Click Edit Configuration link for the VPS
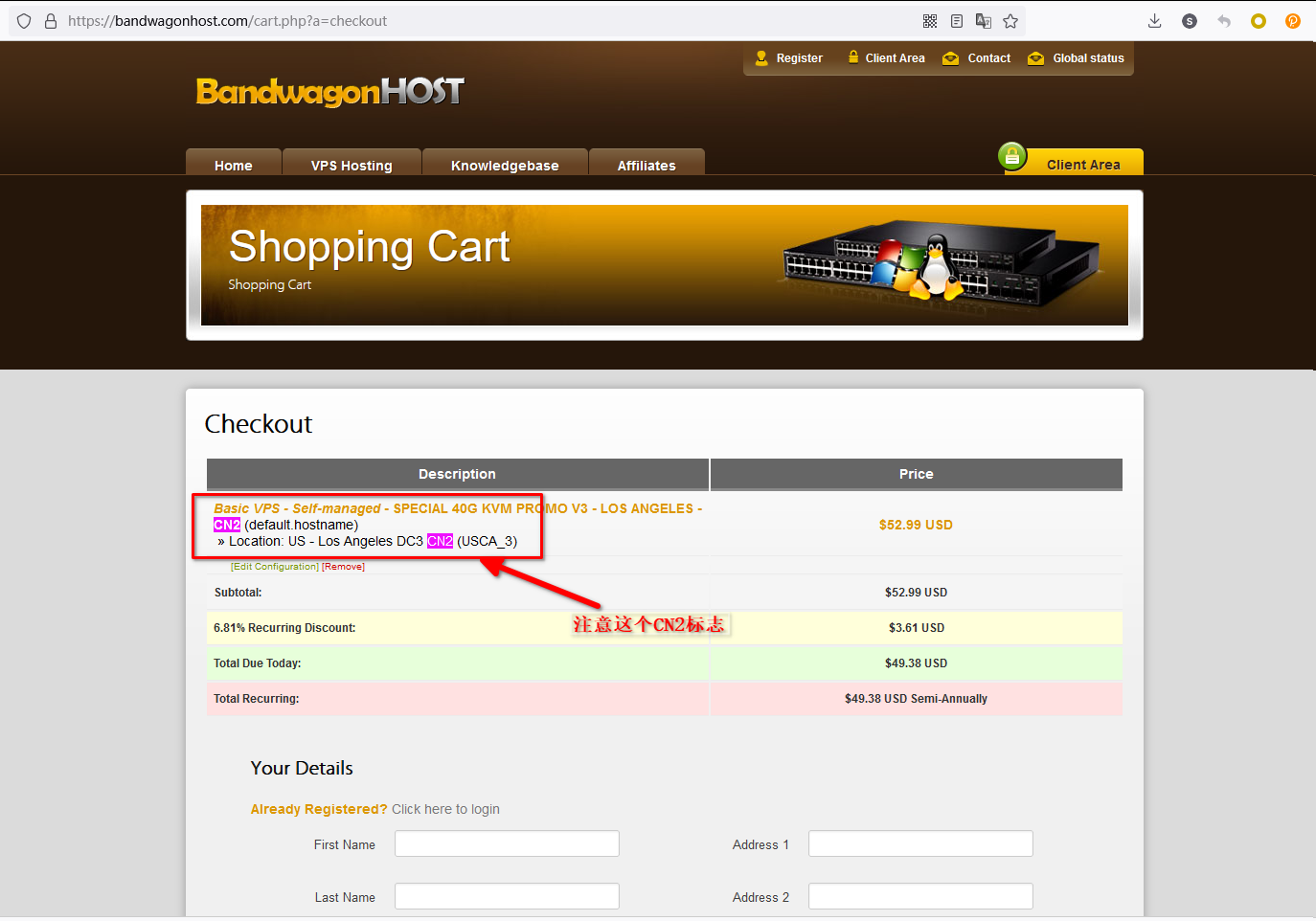This screenshot has width=1316, height=921. coord(275,567)
